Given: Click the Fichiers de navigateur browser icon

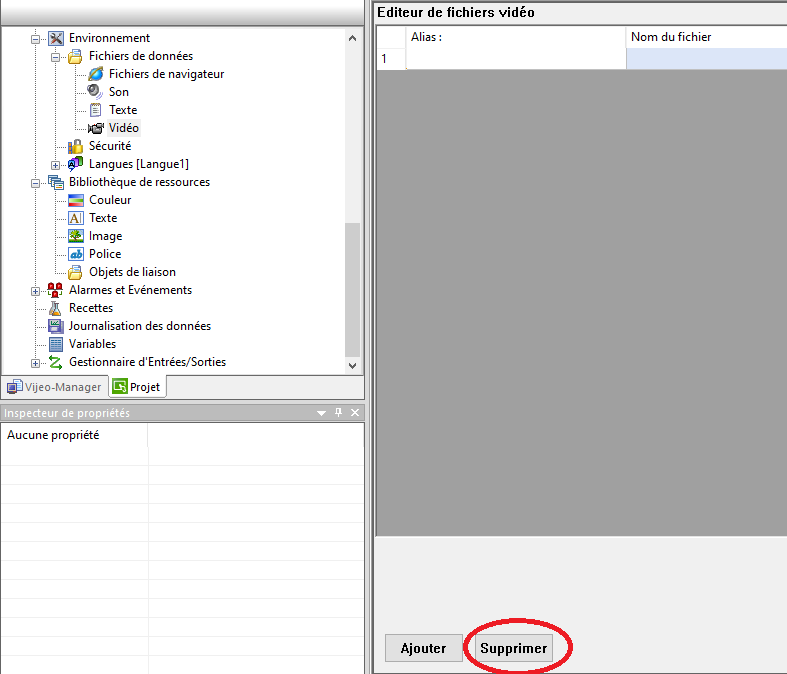Looking at the screenshot, I should pos(95,74).
